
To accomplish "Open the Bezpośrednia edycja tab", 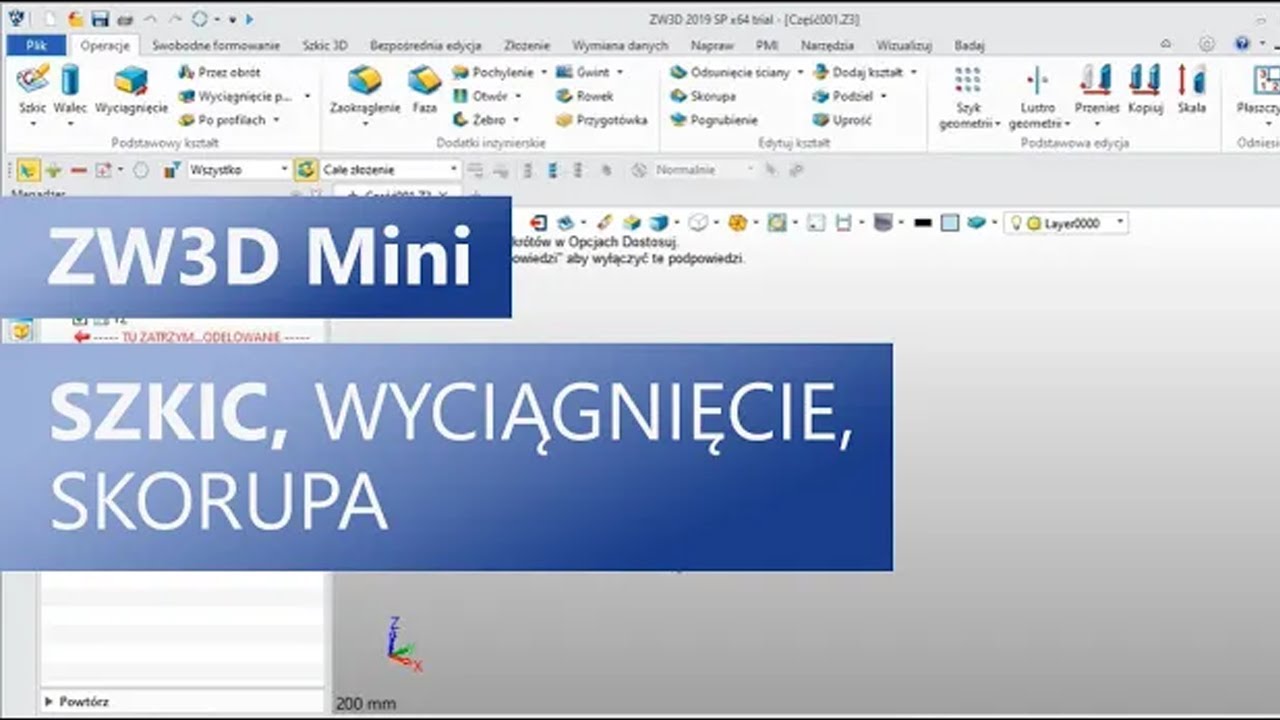I will tap(425, 45).
